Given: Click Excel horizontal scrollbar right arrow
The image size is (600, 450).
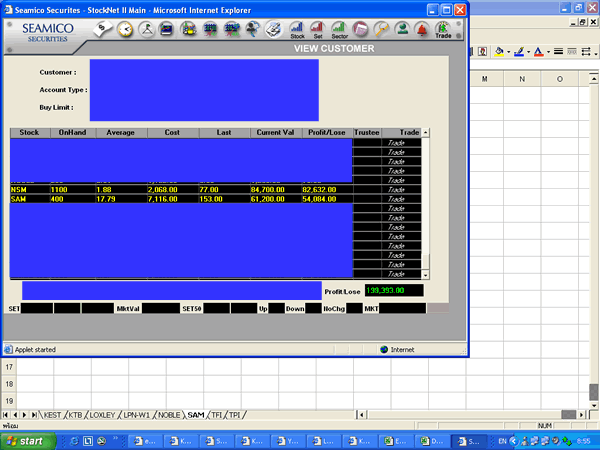Looking at the screenshot, I should click(582, 414).
